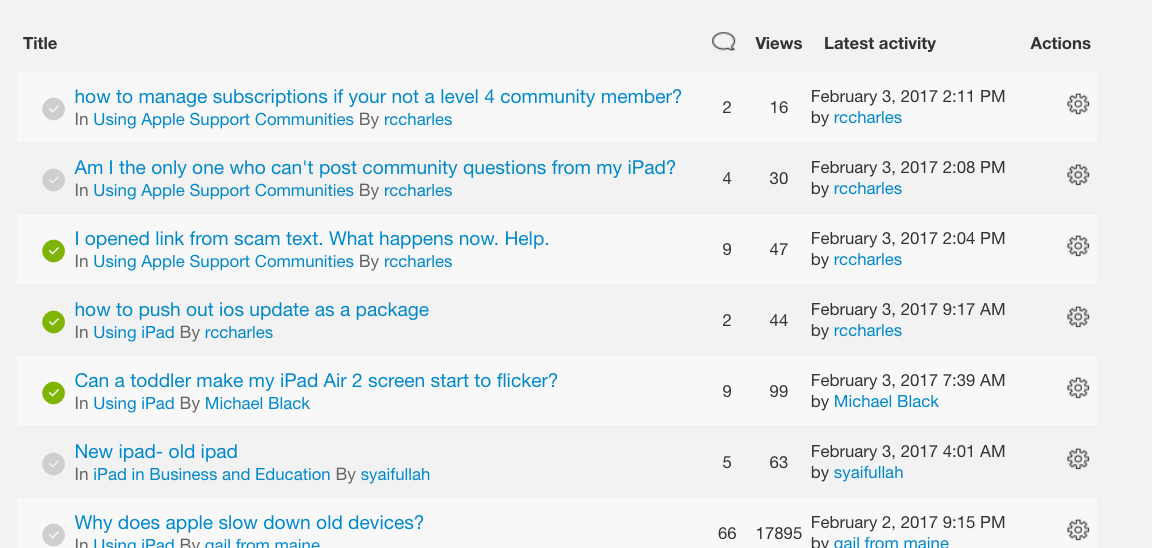This screenshot has width=1152, height=548.
Task: Sort by Latest activity column header
Action: [x=879, y=43]
